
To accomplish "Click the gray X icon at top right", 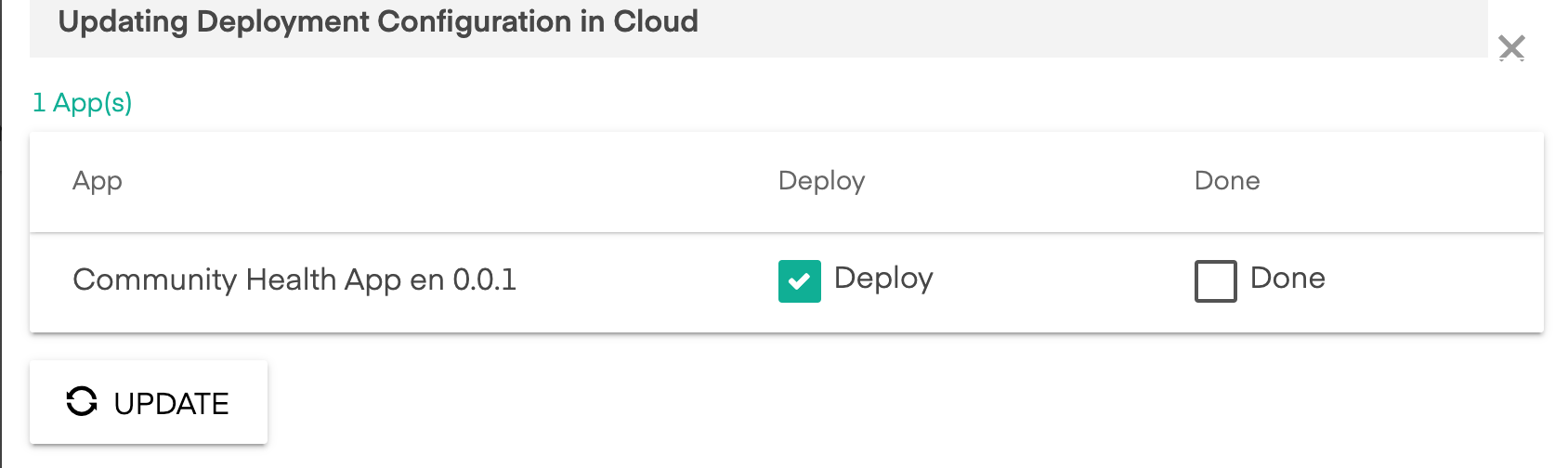I will pos(1511,47).
